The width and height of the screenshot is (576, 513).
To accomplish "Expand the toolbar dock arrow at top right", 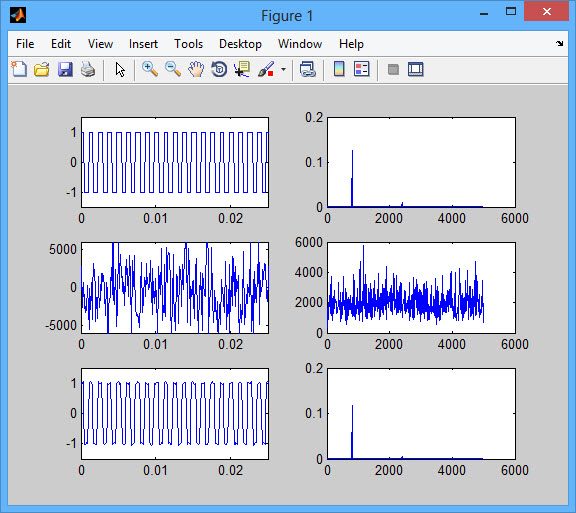I will (559, 43).
